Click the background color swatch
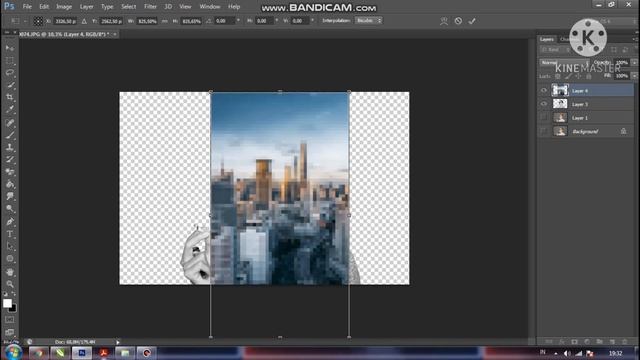This screenshot has width=640, height=360. tap(13, 308)
